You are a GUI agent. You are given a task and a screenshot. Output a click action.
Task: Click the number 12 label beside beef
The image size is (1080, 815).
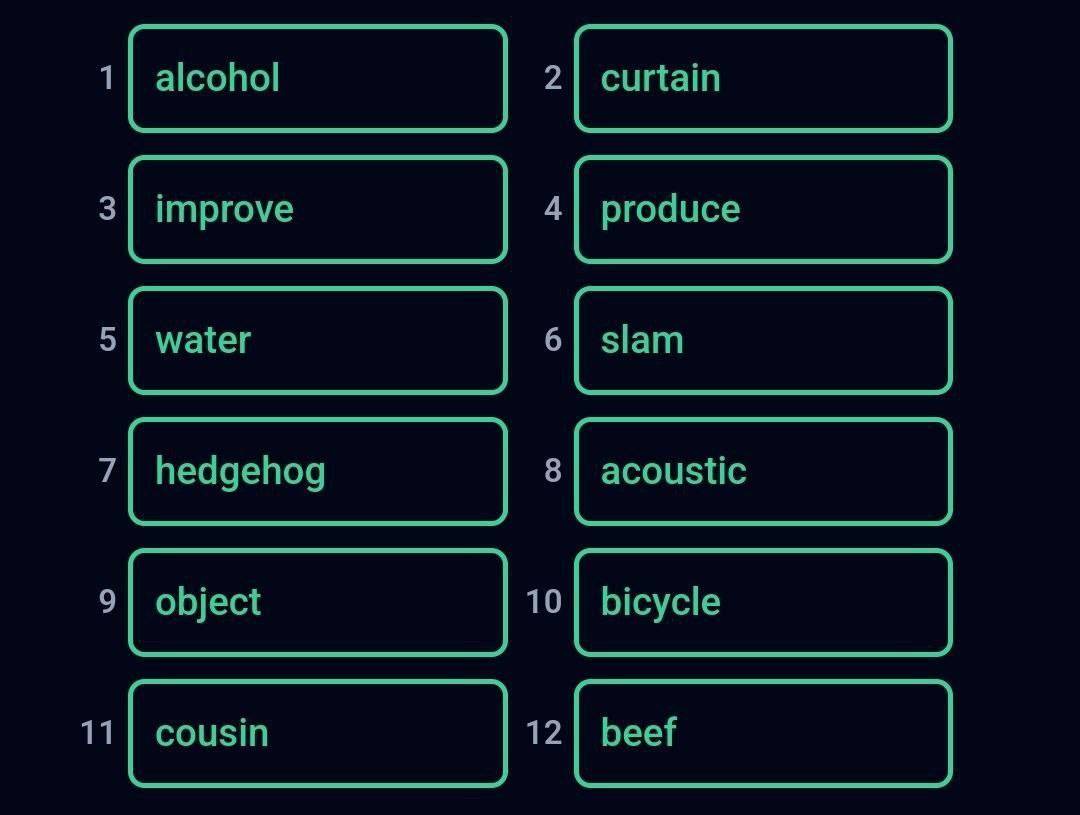coord(543,733)
